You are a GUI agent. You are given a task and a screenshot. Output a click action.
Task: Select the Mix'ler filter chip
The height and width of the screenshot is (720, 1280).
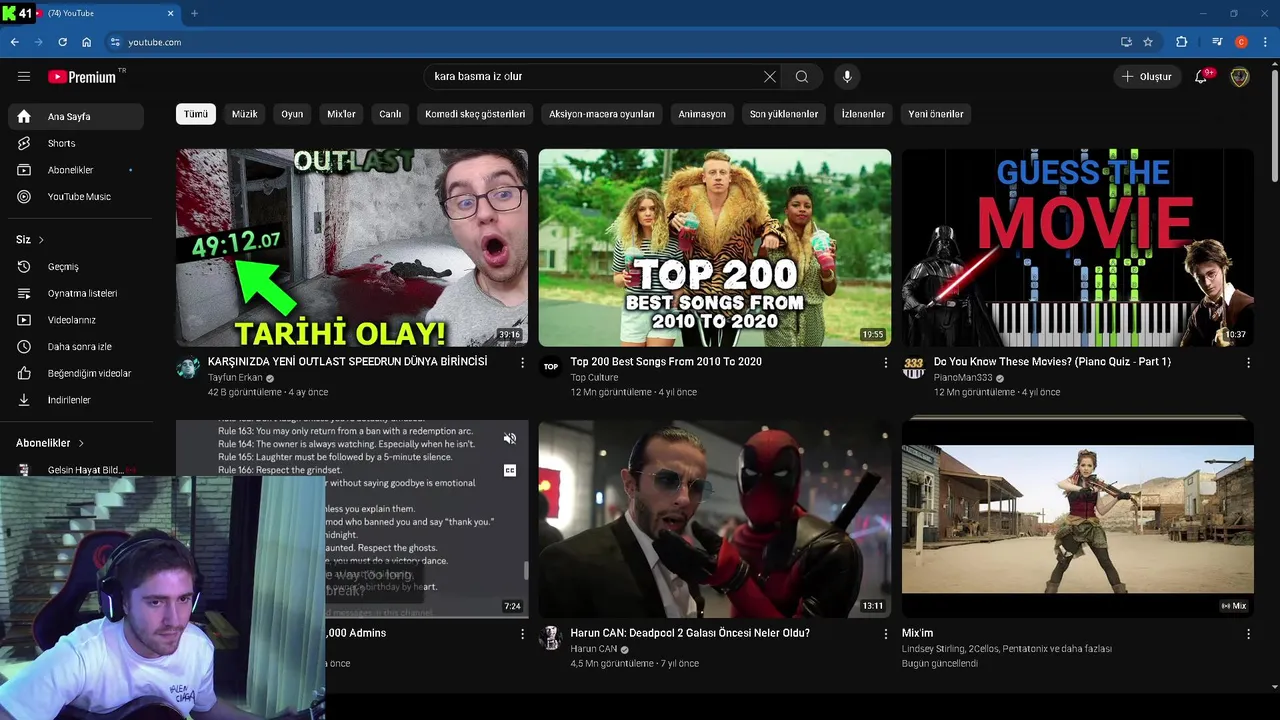coord(341,114)
